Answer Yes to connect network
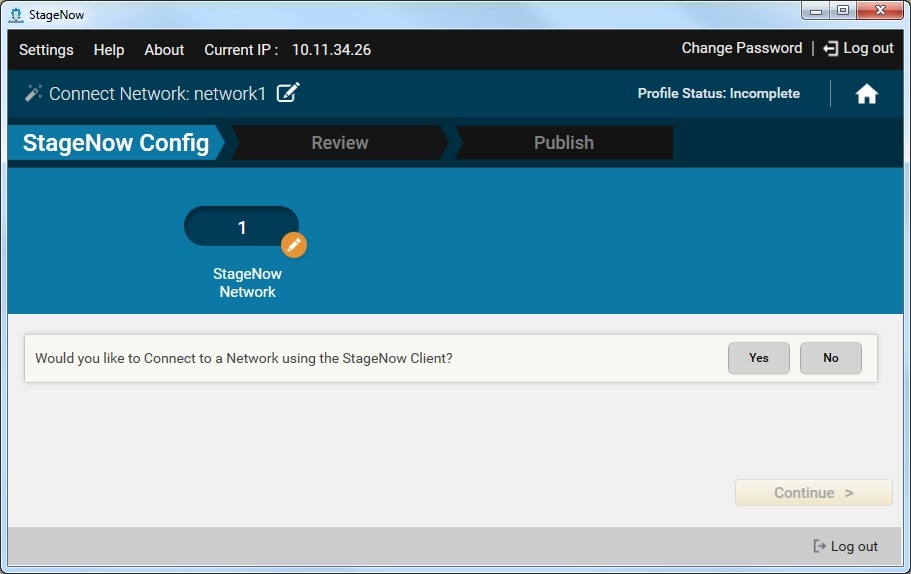Screen dimensions: 911x574 [x=758, y=358]
